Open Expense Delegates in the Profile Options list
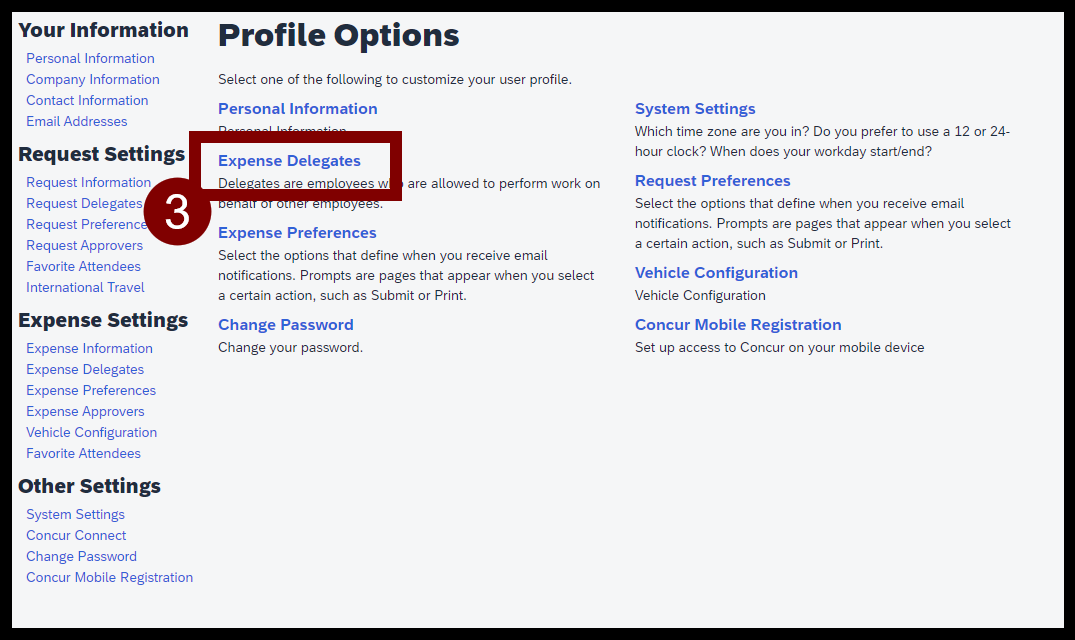Screen dimensions: 1075x640 [x=289, y=160]
